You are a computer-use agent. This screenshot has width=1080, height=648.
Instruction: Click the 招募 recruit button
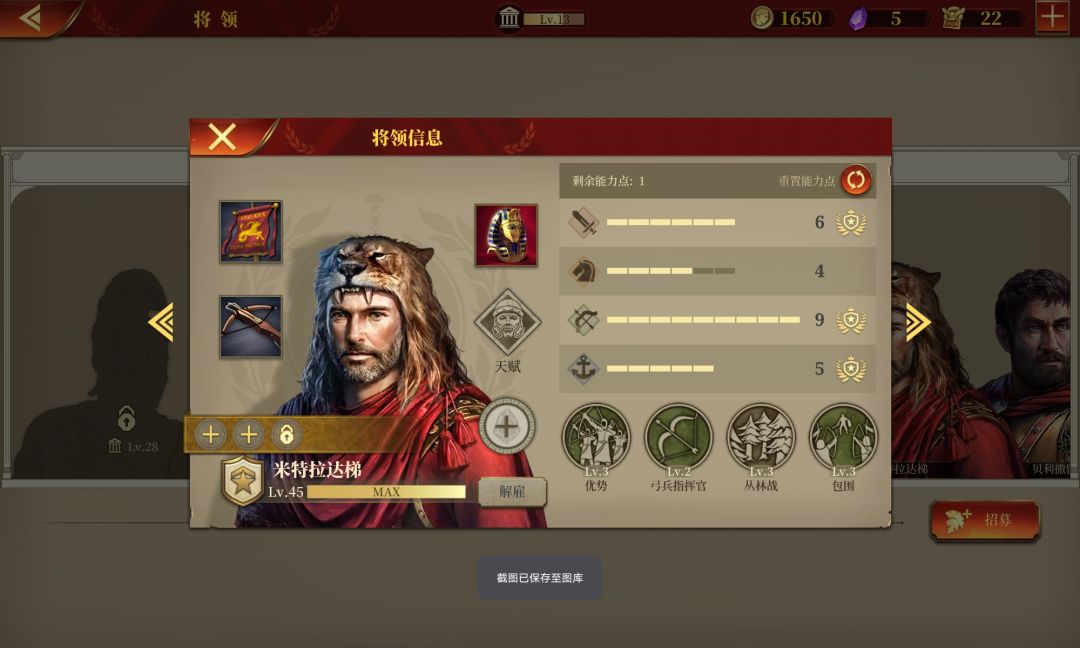point(985,521)
